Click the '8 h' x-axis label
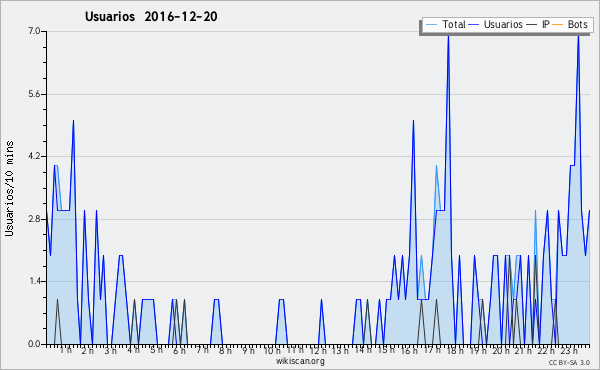This screenshot has height=370, width=600. click(225, 350)
